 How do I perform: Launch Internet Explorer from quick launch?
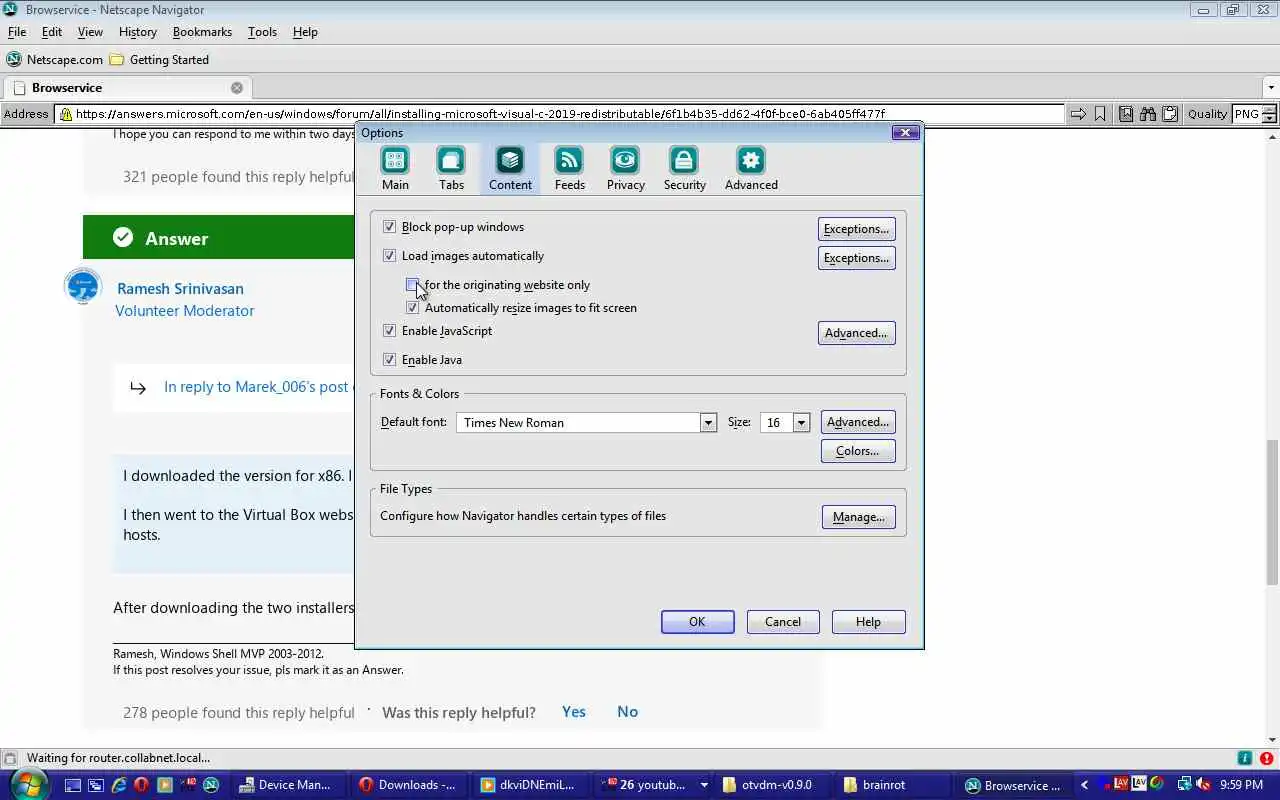tap(119, 785)
